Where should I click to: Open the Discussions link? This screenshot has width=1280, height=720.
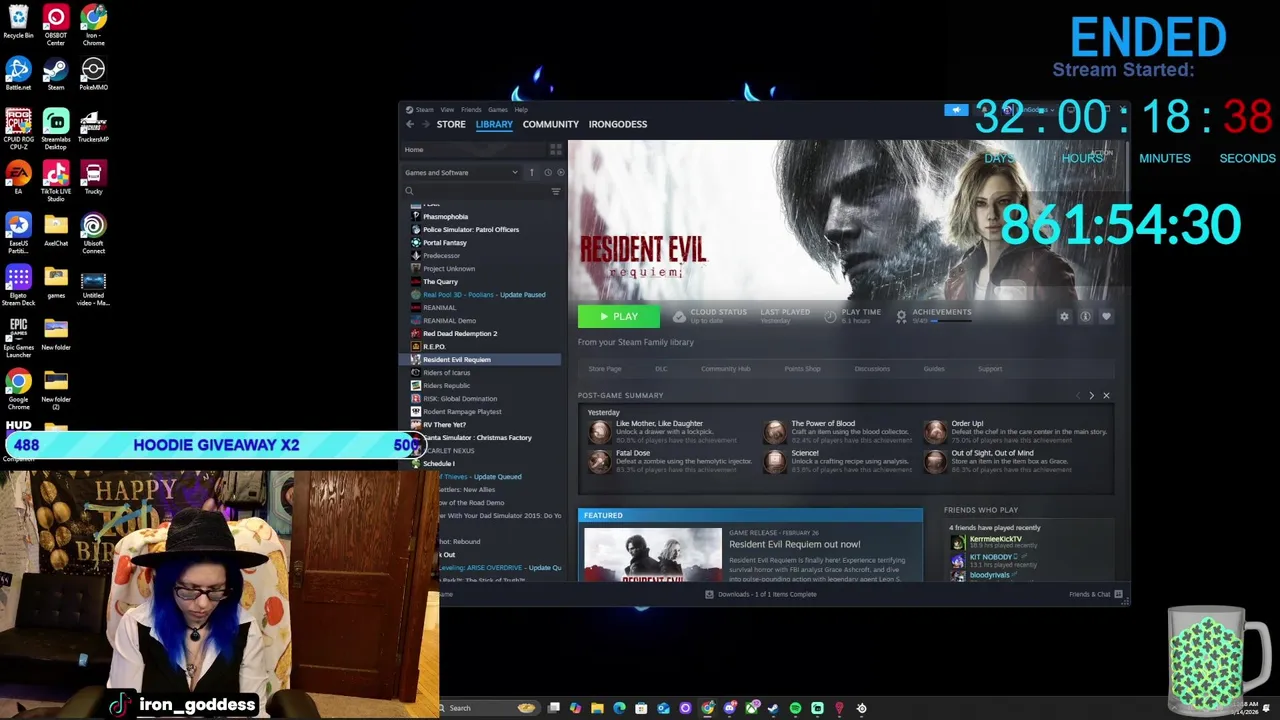872,369
